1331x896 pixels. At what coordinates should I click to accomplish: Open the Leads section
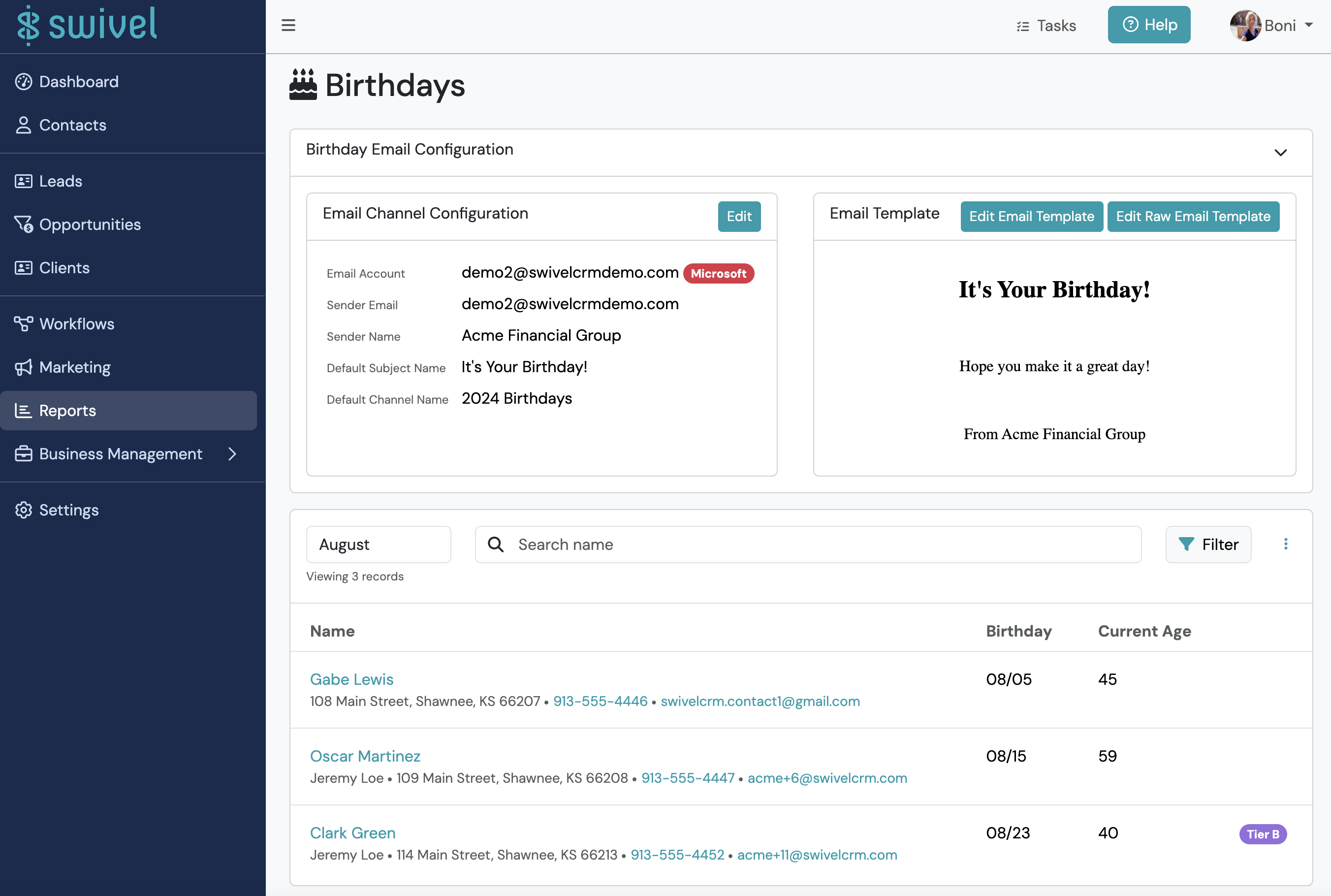pos(49,181)
